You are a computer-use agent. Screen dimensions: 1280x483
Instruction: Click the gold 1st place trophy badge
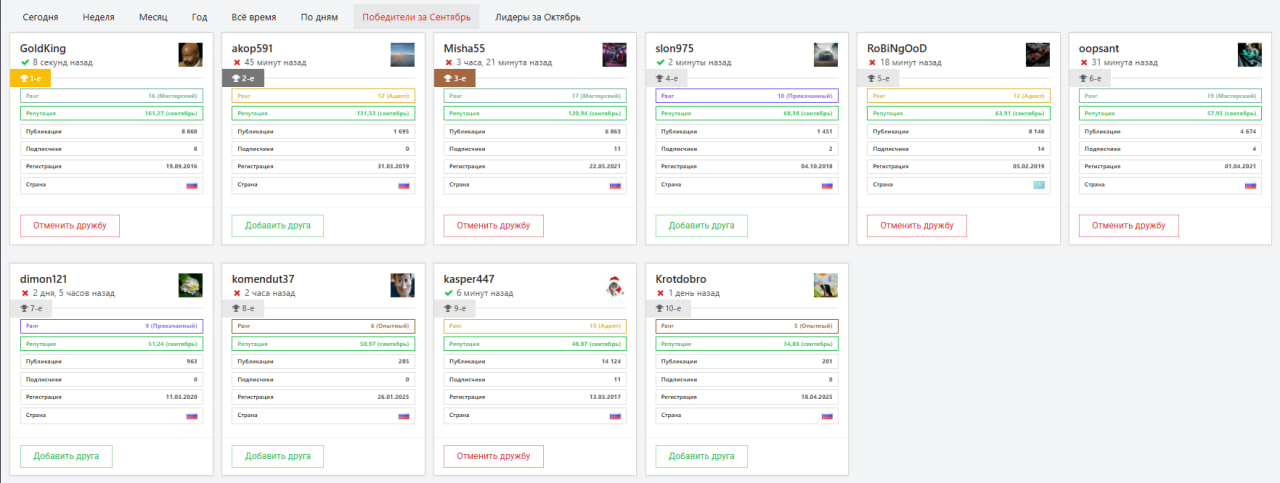pos(30,78)
